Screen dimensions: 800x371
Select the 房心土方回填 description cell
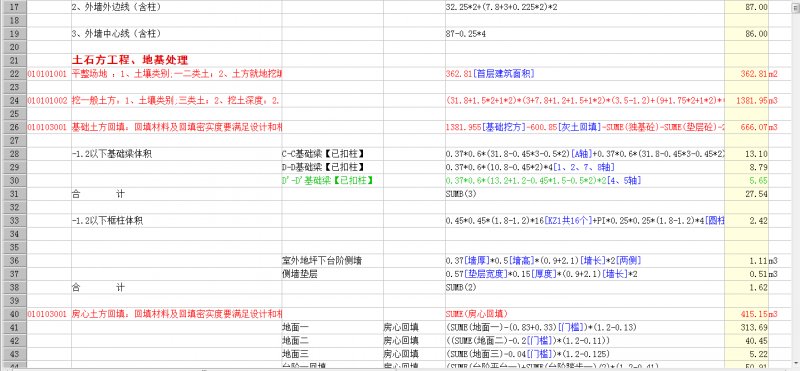(x=177, y=314)
